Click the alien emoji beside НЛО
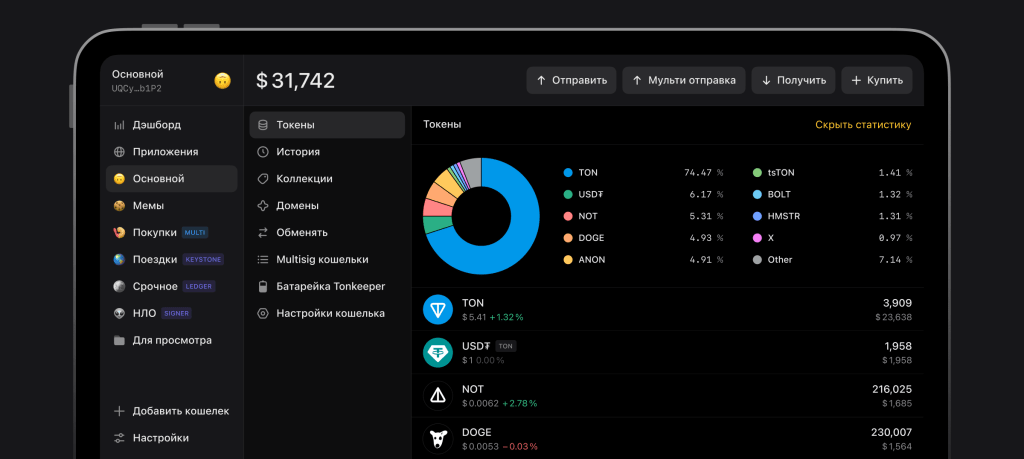Viewport: 1024px width, 459px height. coord(119,313)
